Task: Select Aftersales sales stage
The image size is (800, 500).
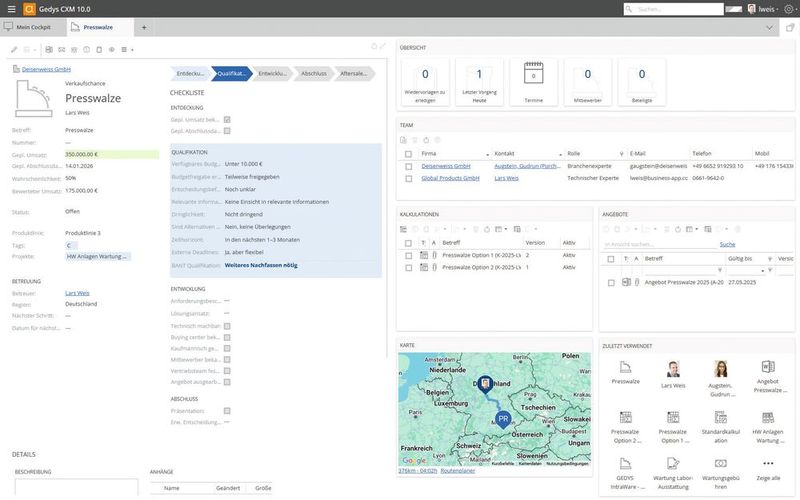Action: [354, 74]
